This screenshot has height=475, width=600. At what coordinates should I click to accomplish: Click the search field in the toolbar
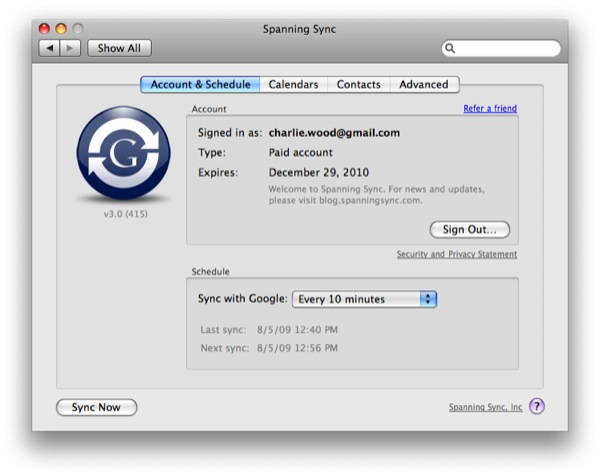[501, 48]
